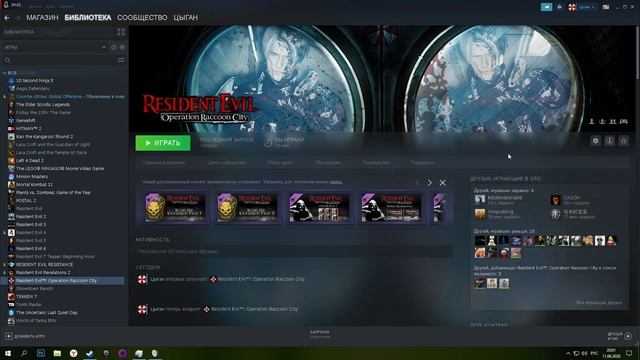Select Geneshift in the library list
Image resolution: width=640 pixels, height=360 pixels.
click(25, 120)
